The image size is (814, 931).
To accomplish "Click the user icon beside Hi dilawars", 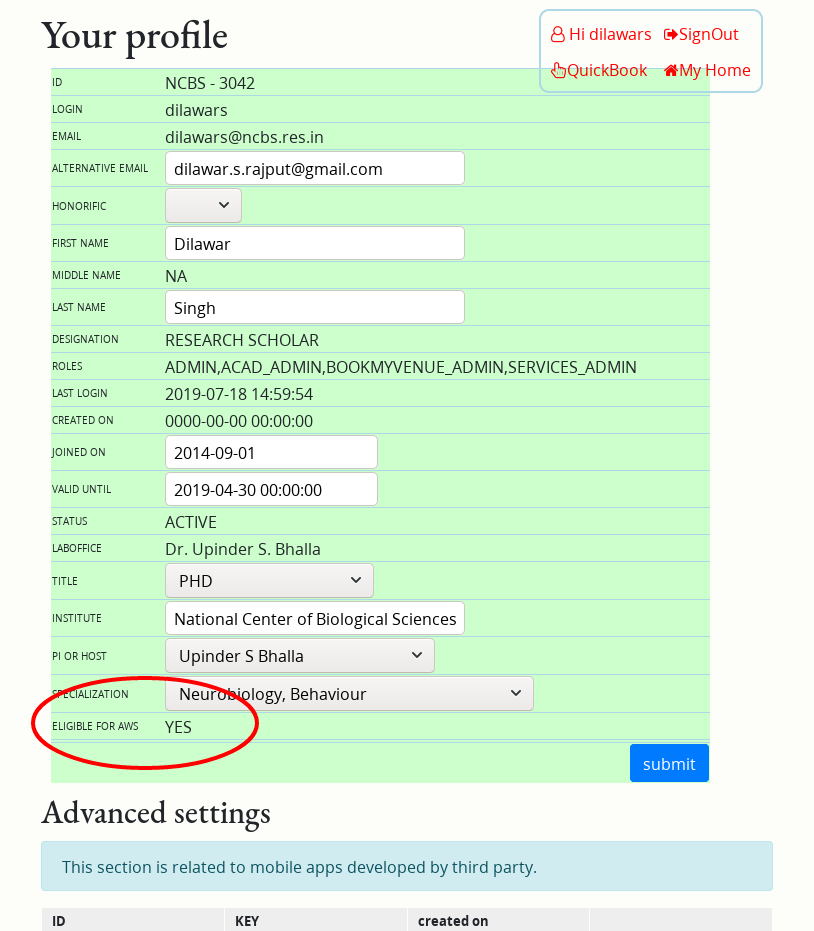I will point(558,34).
